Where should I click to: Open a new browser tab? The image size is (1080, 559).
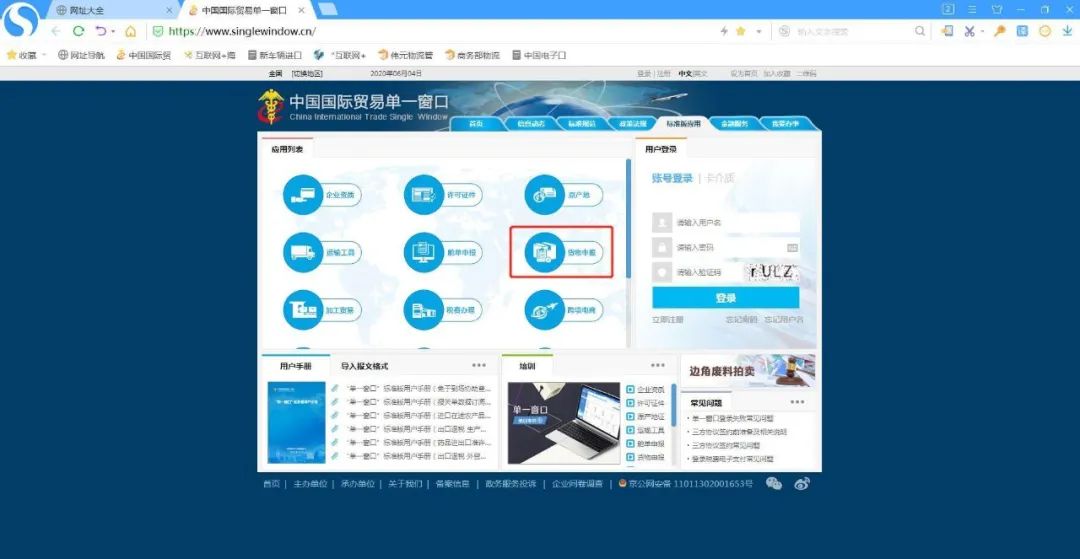(329, 9)
